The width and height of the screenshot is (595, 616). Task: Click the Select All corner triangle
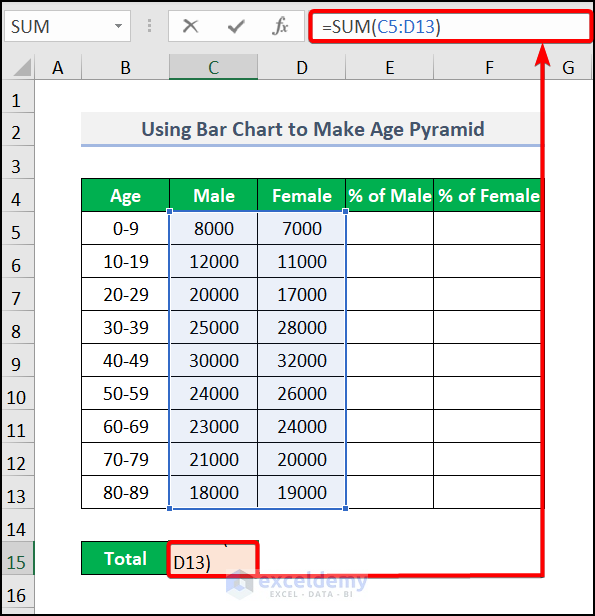tap(20, 68)
